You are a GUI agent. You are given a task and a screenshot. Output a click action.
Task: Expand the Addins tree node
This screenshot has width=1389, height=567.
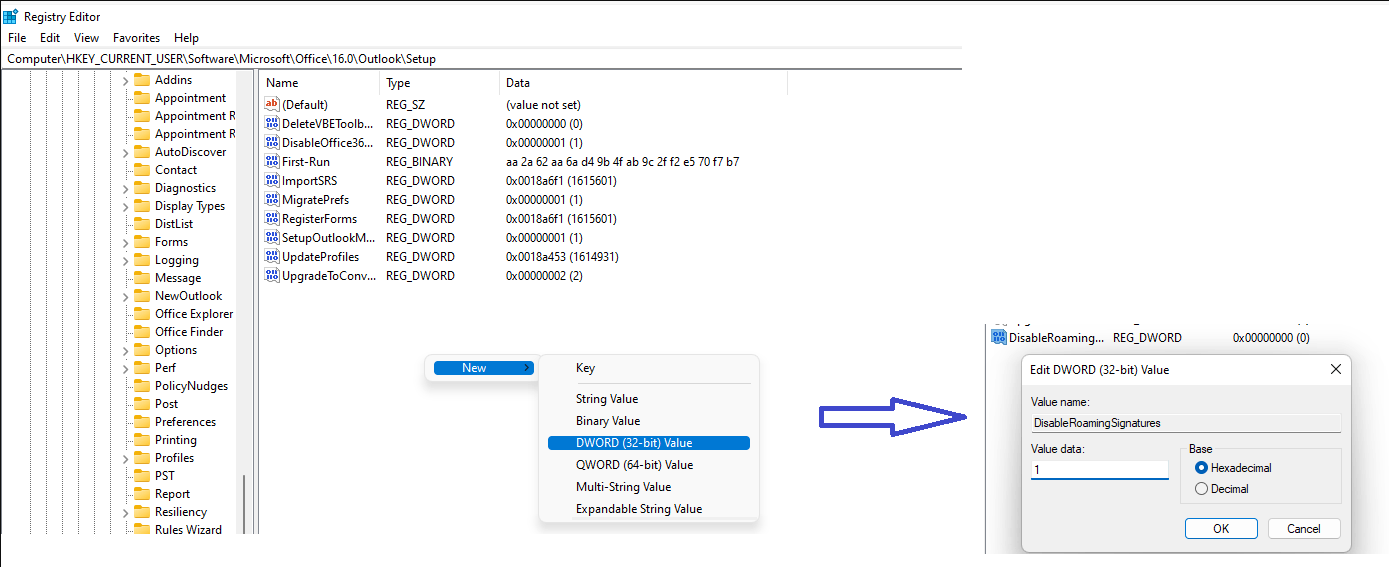[126, 80]
